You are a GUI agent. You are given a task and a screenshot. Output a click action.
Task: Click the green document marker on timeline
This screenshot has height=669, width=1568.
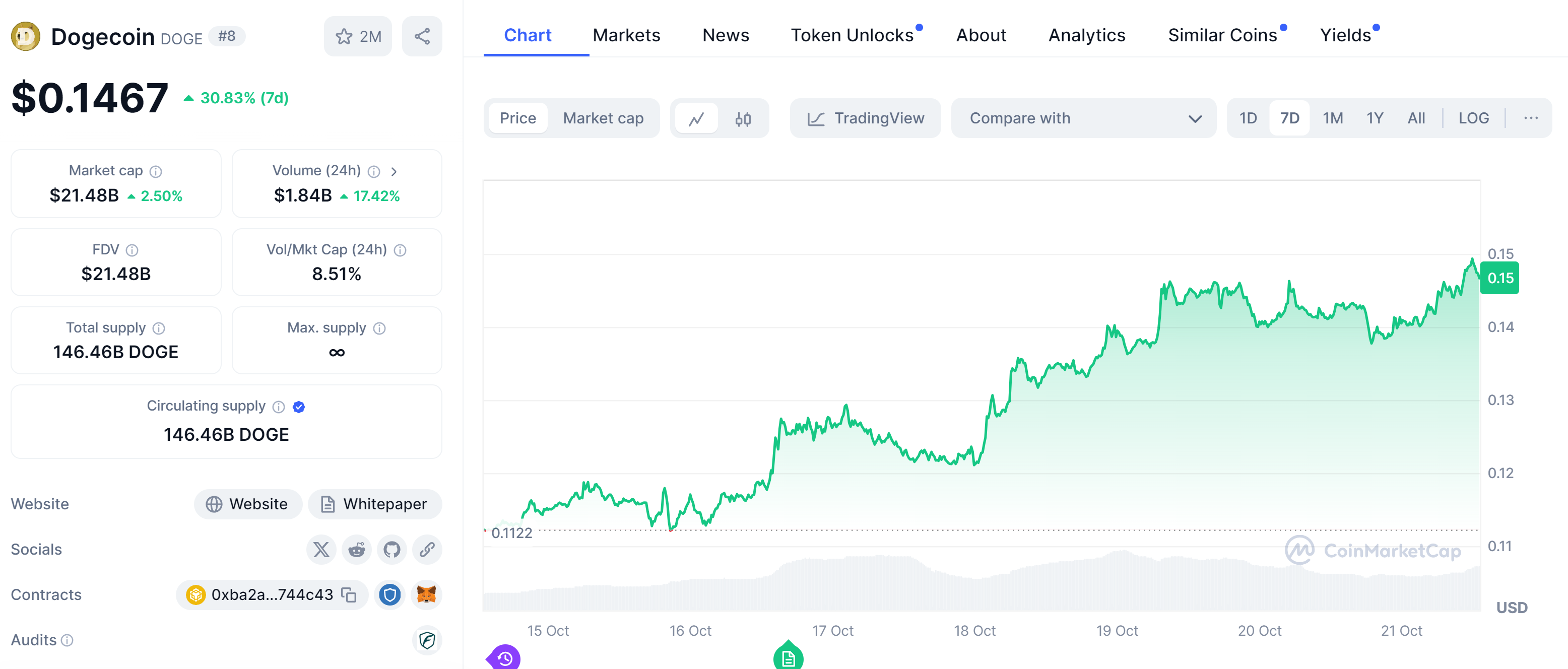pos(788,657)
